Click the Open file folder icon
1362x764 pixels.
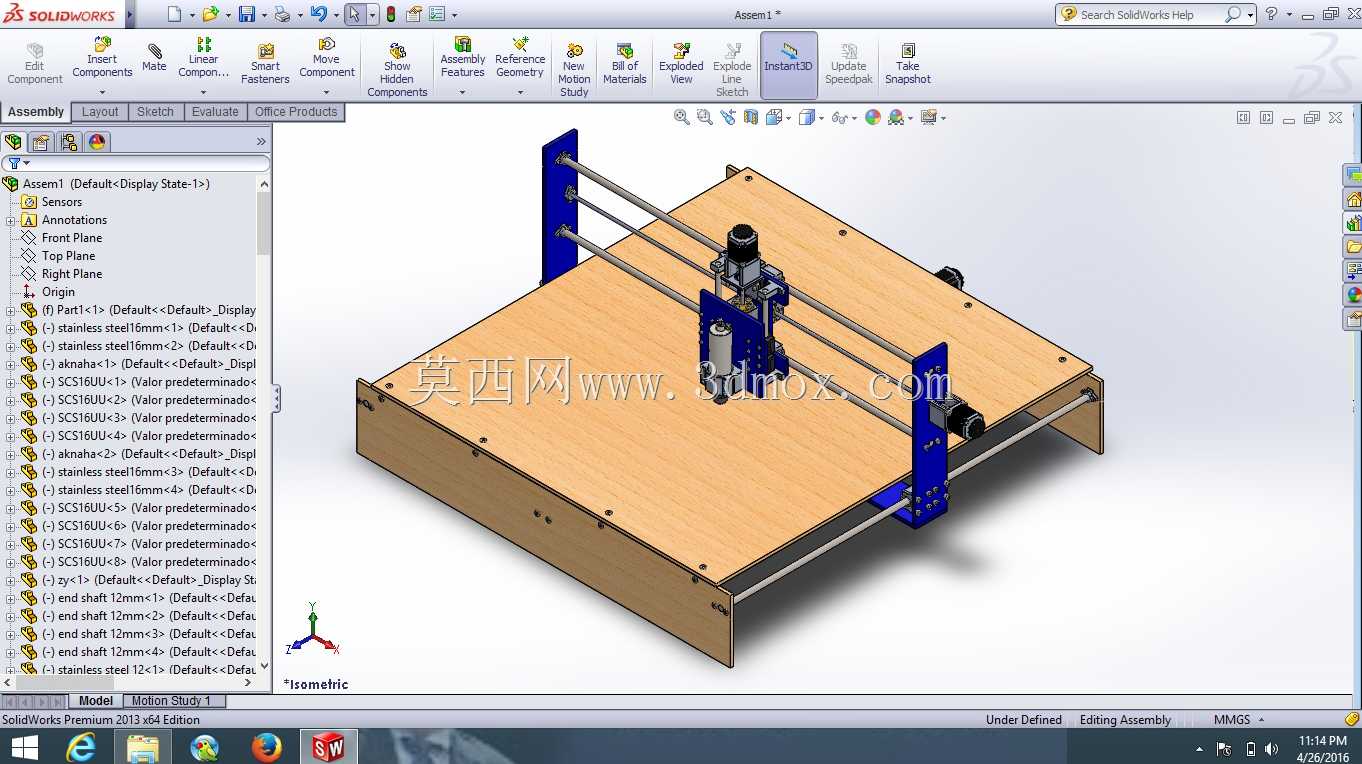pos(210,14)
